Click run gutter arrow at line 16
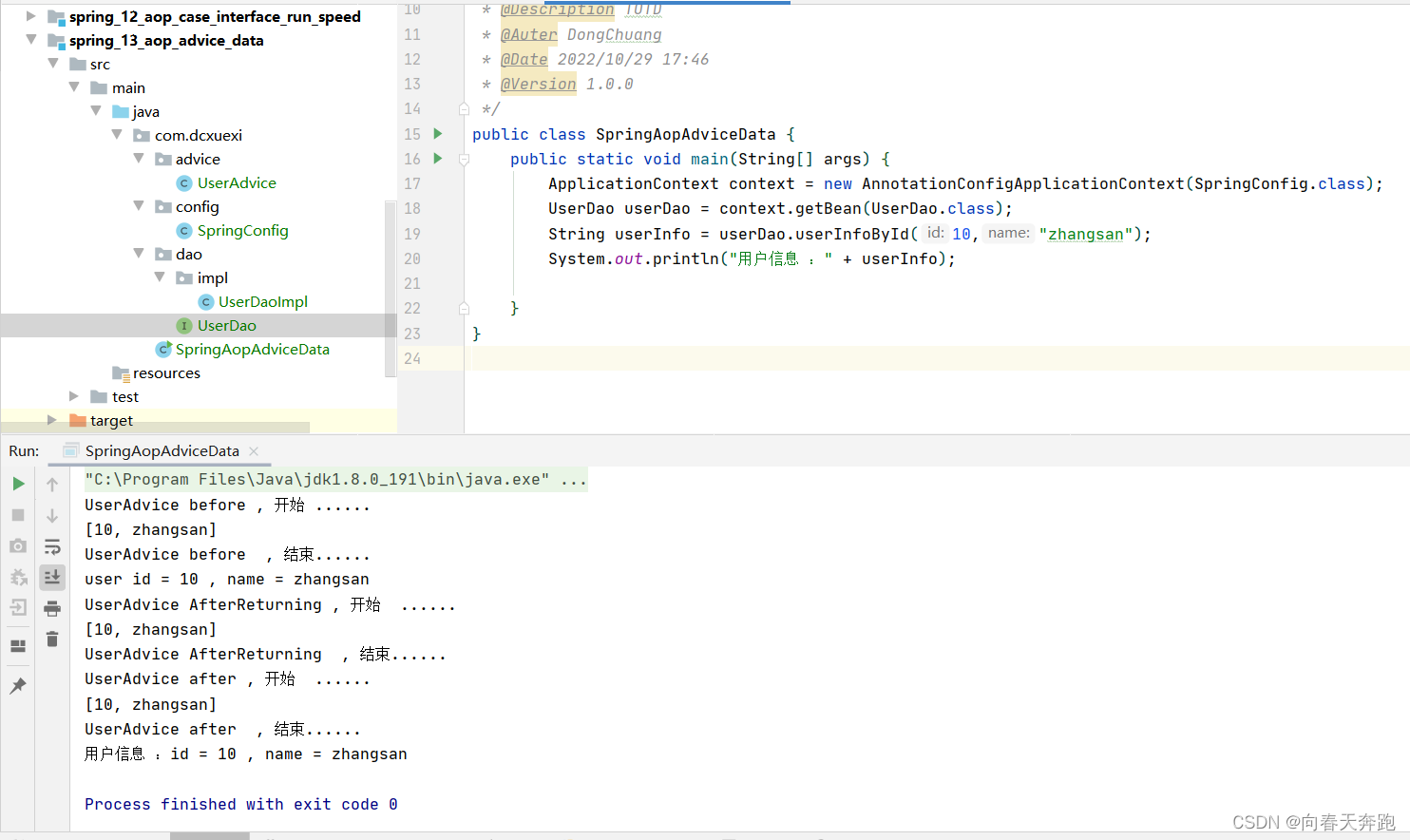1410x840 pixels. point(438,159)
